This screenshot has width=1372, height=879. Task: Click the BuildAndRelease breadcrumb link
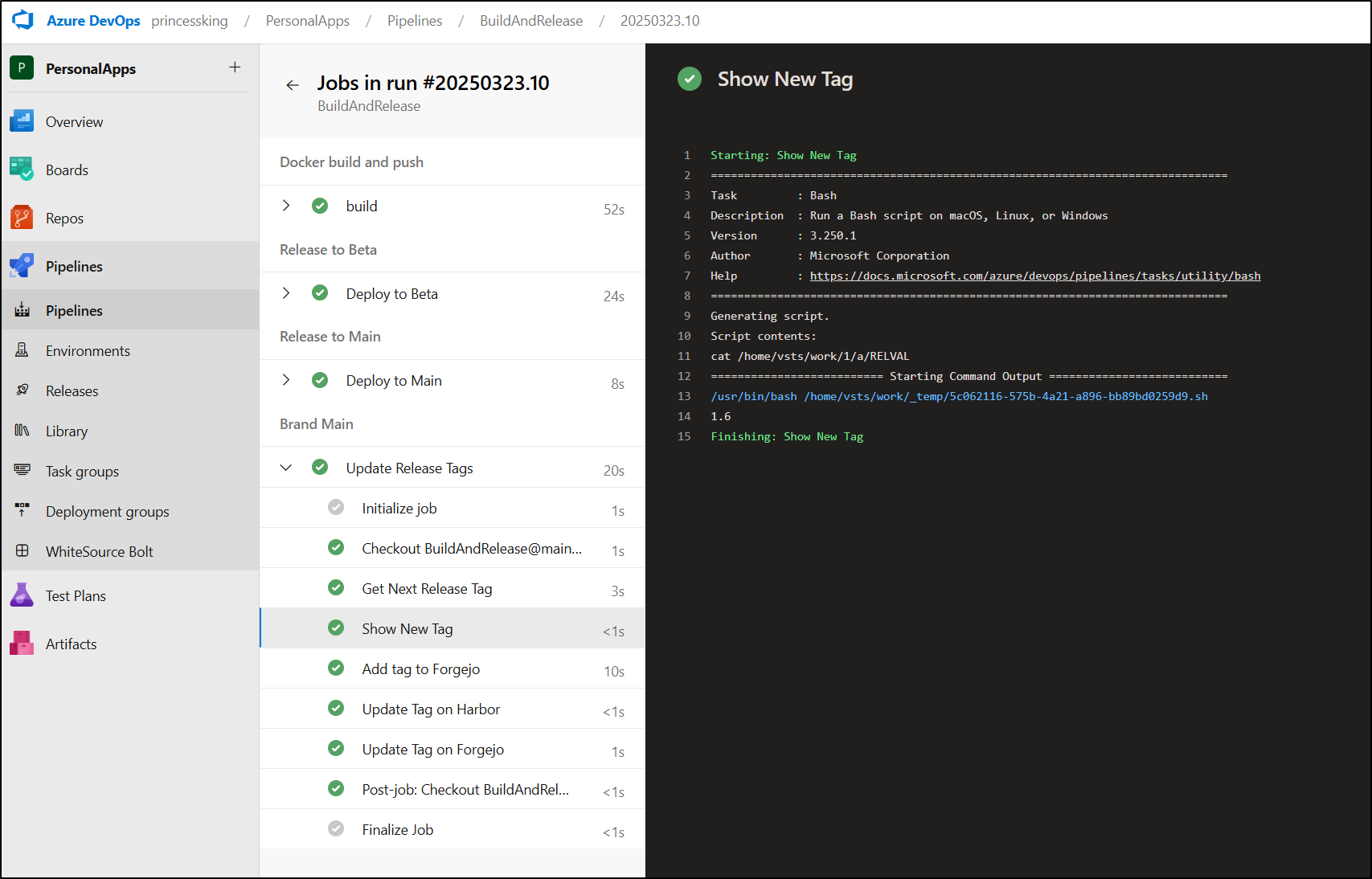click(531, 21)
